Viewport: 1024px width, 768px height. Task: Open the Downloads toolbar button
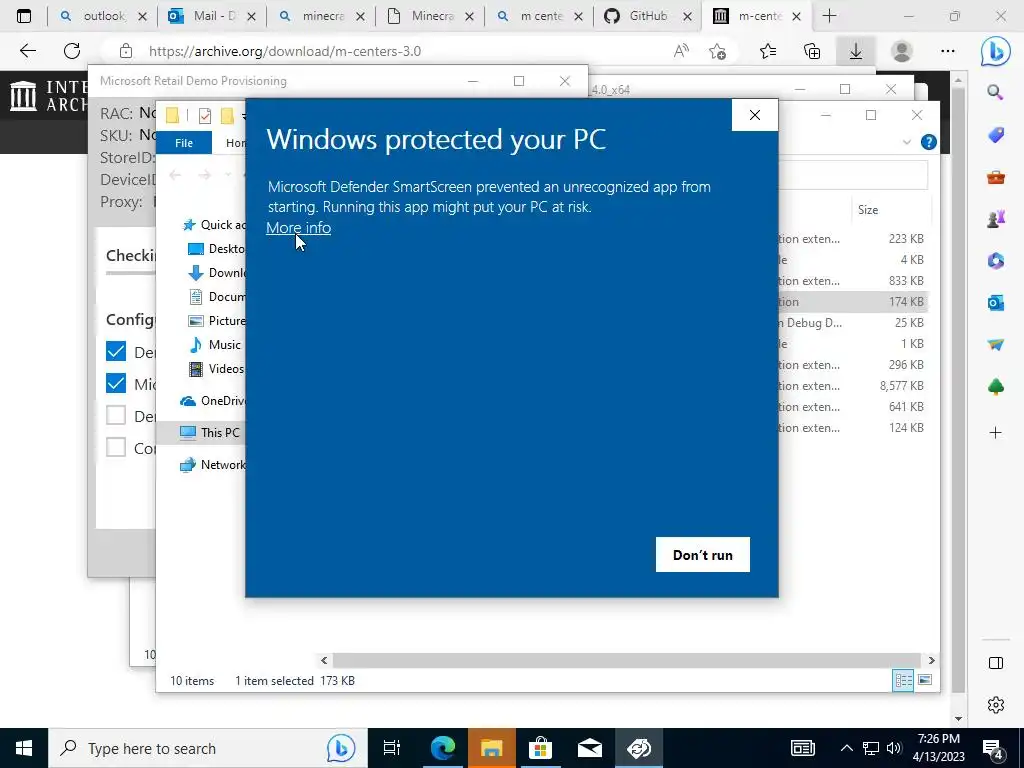pos(856,51)
